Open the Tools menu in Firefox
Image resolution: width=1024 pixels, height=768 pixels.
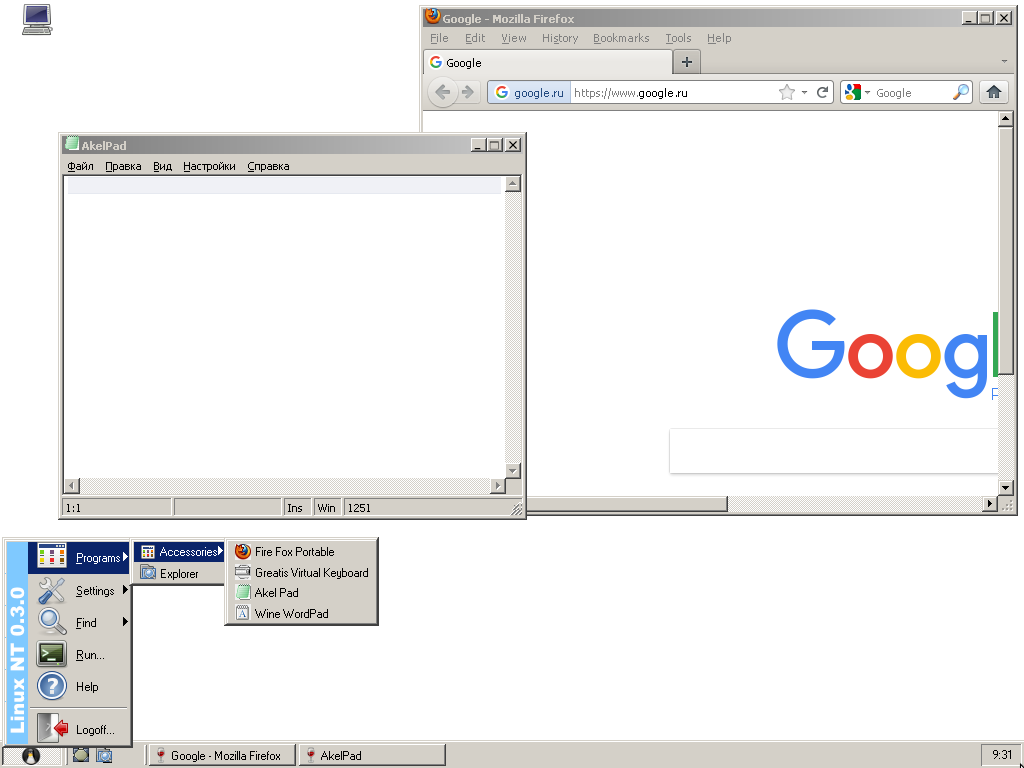point(678,38)
